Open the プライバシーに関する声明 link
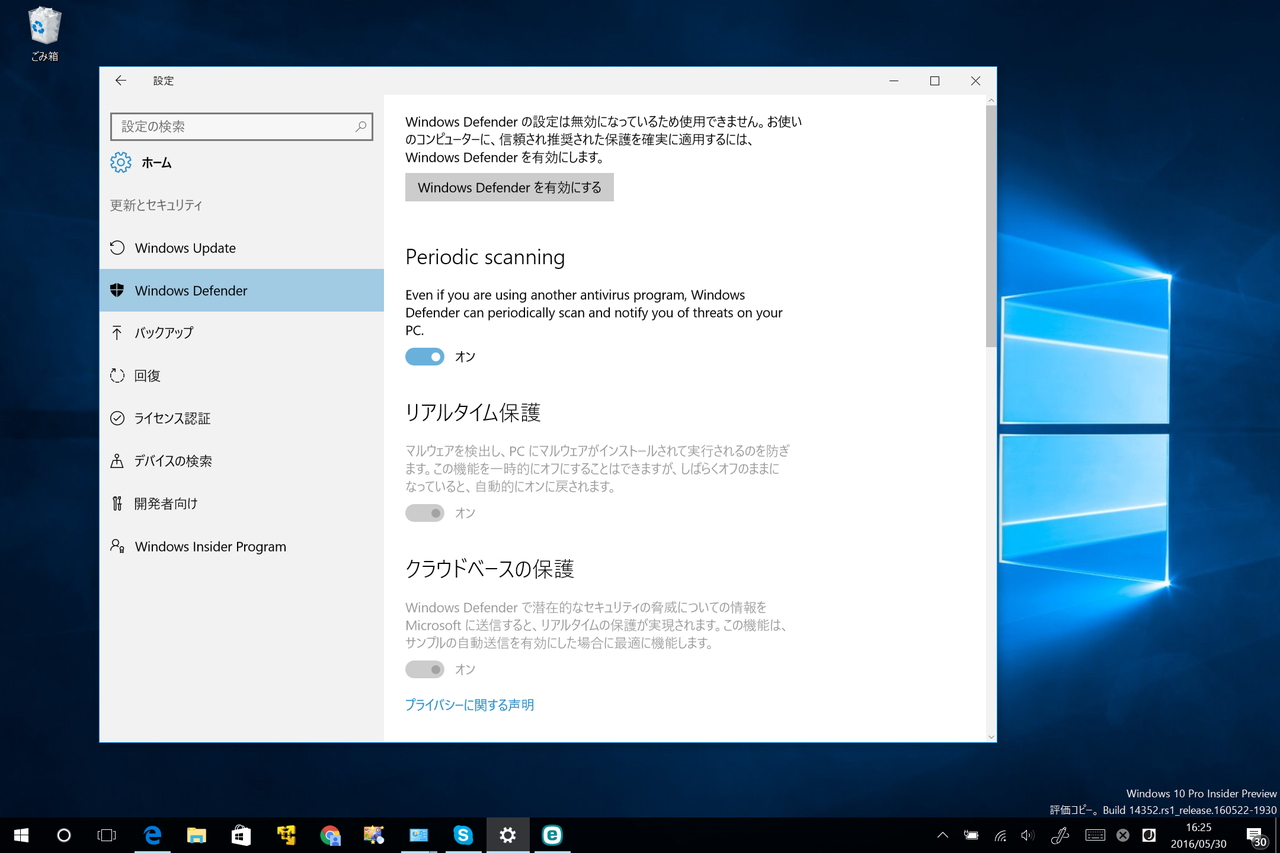This screenshot has width=1280, height=853. pyautogui.click(x=469, y=705)
